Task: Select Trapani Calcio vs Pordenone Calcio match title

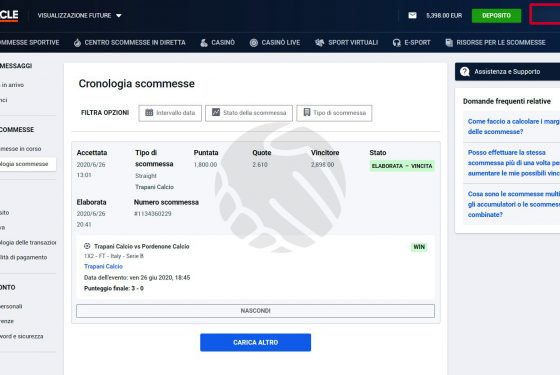Action: point(141,246)
